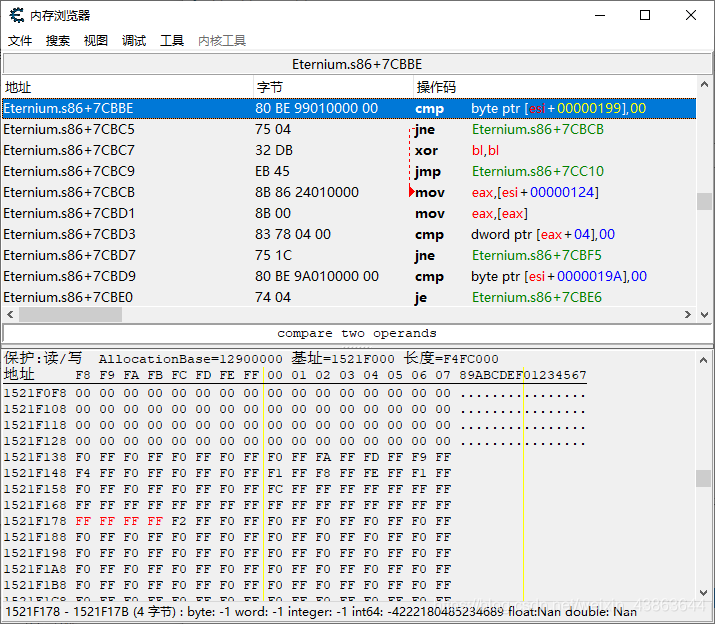Click the disassembler scroll down arrow
The width and height of the screenshot is (715, 624).
pos(704,315)
